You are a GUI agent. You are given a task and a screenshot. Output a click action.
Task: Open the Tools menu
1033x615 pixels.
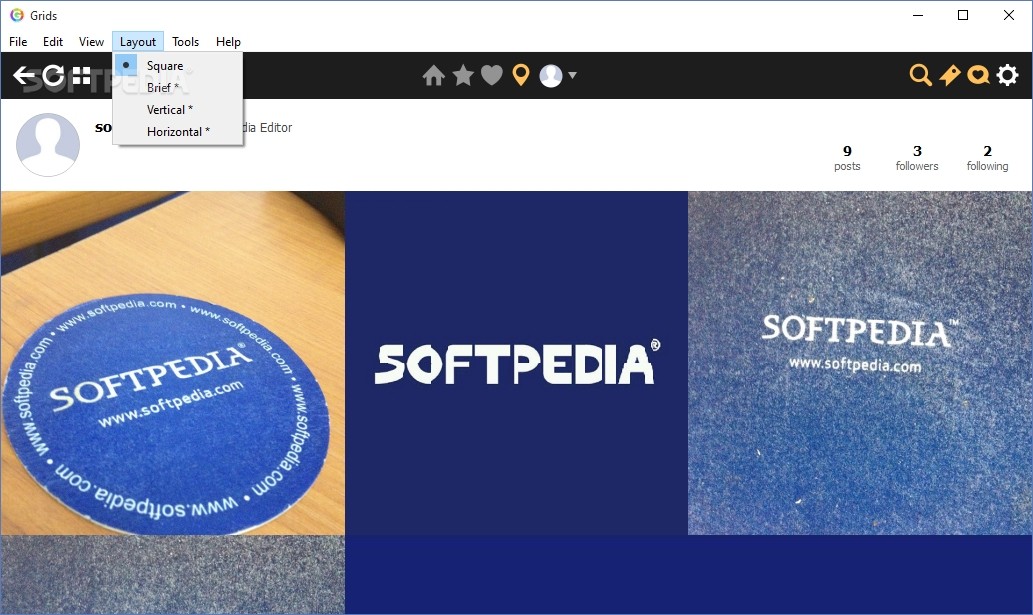(185, 41)
